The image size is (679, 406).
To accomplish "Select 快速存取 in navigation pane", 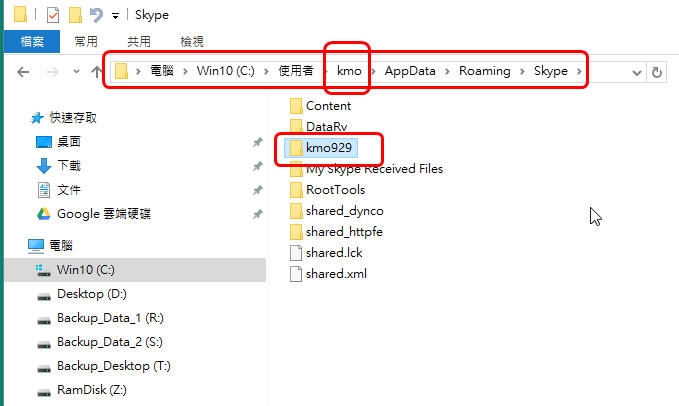I will click(x=73, y=117).
